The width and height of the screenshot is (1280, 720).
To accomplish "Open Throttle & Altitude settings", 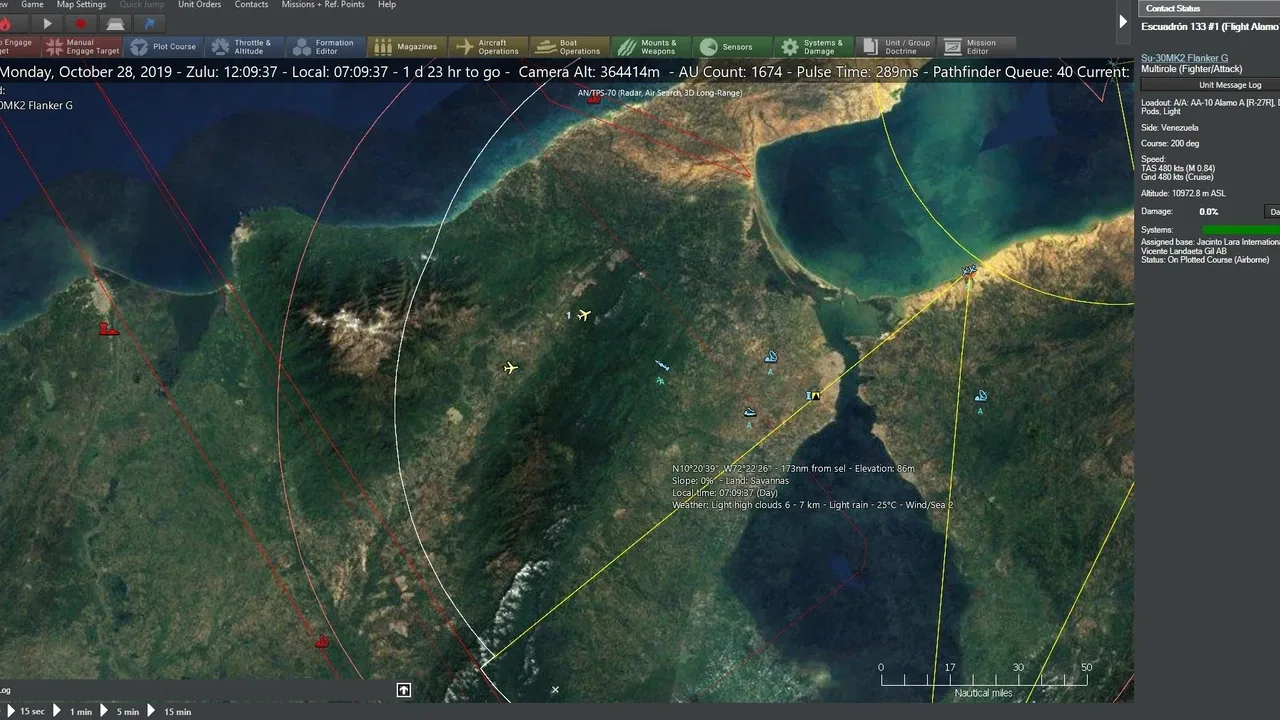I will (243, 47).
